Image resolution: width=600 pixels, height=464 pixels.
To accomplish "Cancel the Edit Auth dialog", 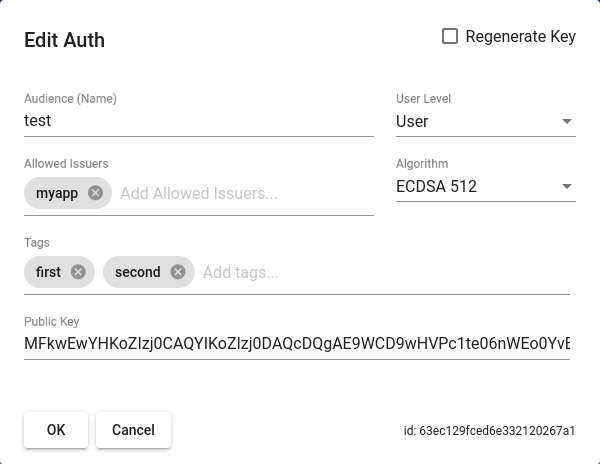I will [133, 430].
